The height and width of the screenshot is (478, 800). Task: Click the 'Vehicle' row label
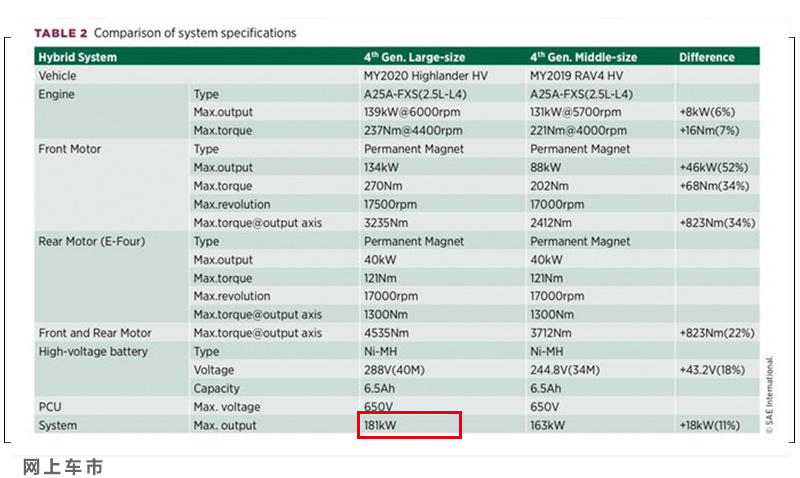57,76
